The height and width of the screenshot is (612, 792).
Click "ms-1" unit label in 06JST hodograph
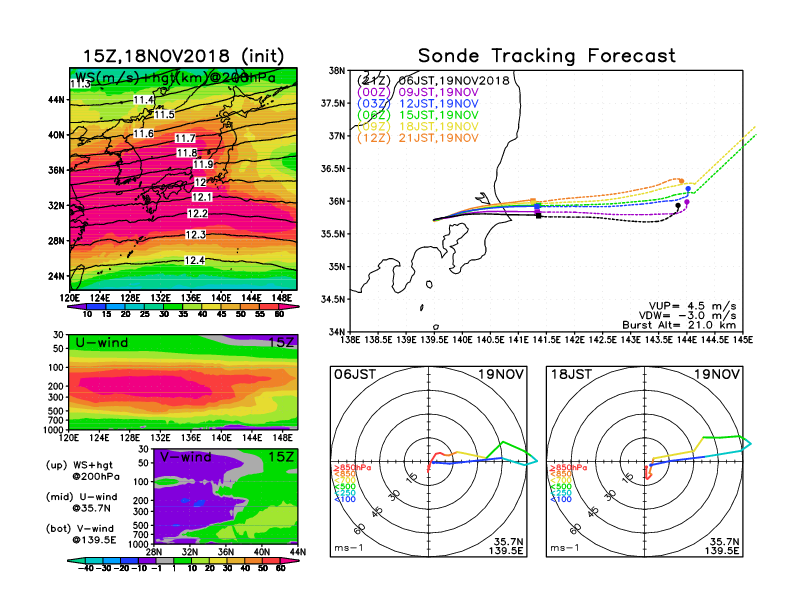[x=349, y=548]
